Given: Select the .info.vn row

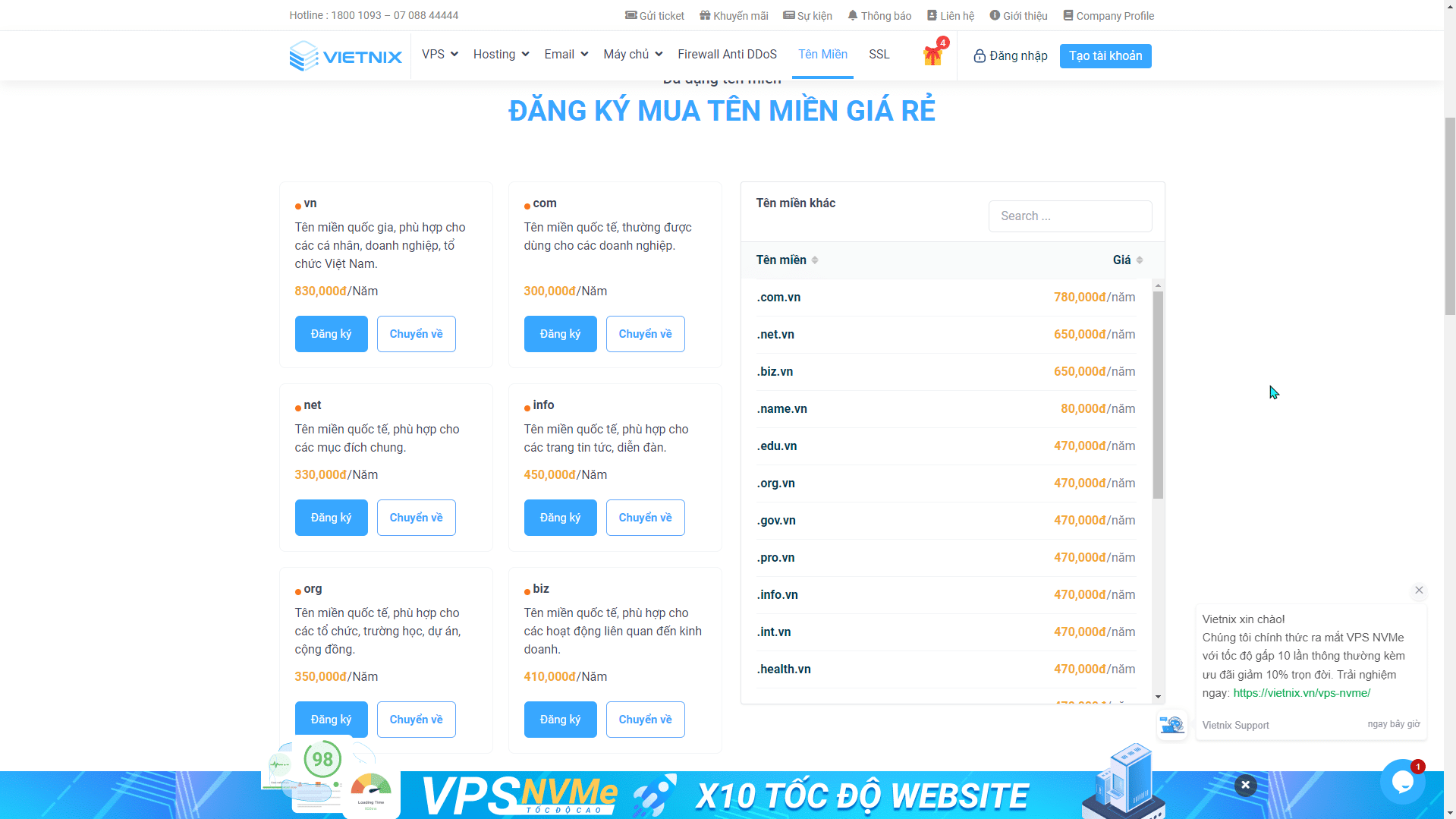Looking at the screenshot, I should [945, 595].
